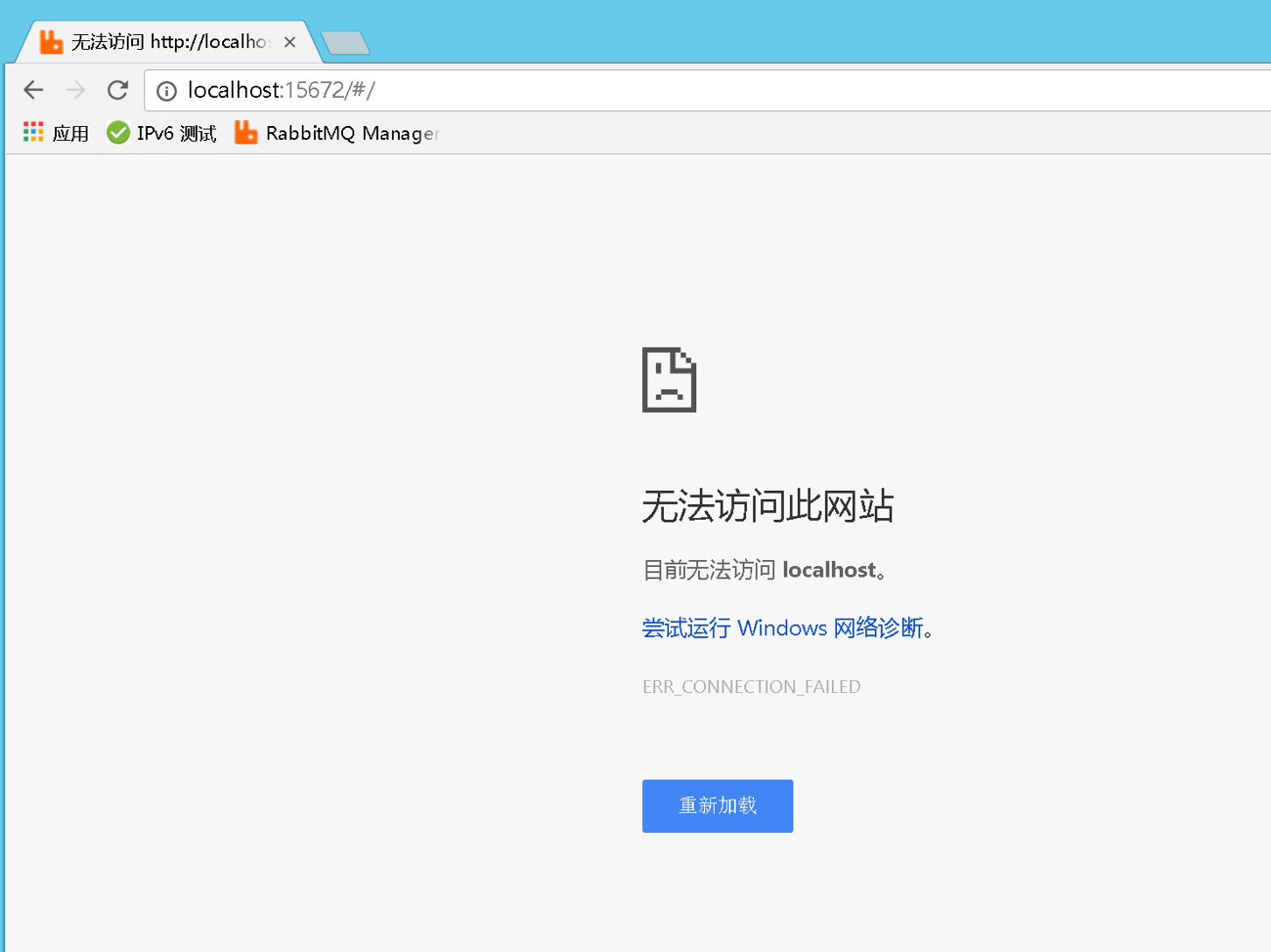Open the RabbitMQ Manager bookmark label
The width and height of the screenshot is (1271, 952).
tap(351, 133)
